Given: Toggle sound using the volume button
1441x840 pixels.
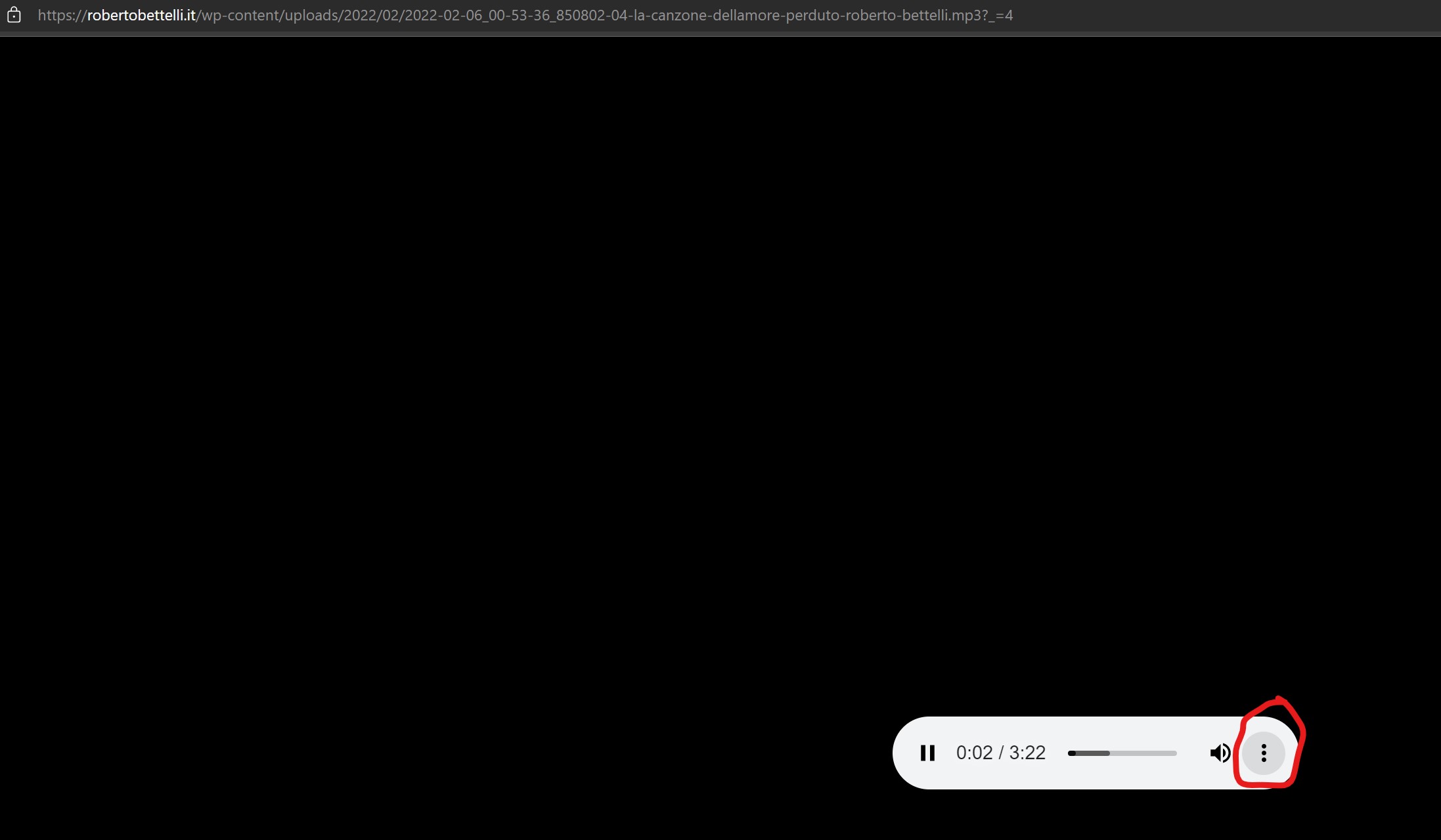Looking at the screenshot, I should [1220, 753].
